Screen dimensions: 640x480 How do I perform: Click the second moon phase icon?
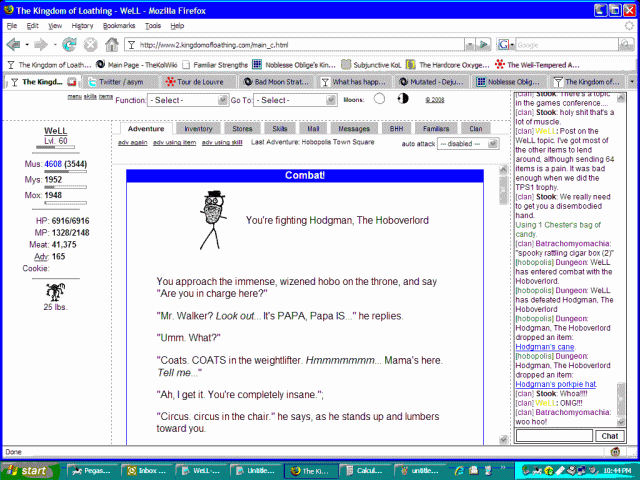coord(403,99)
